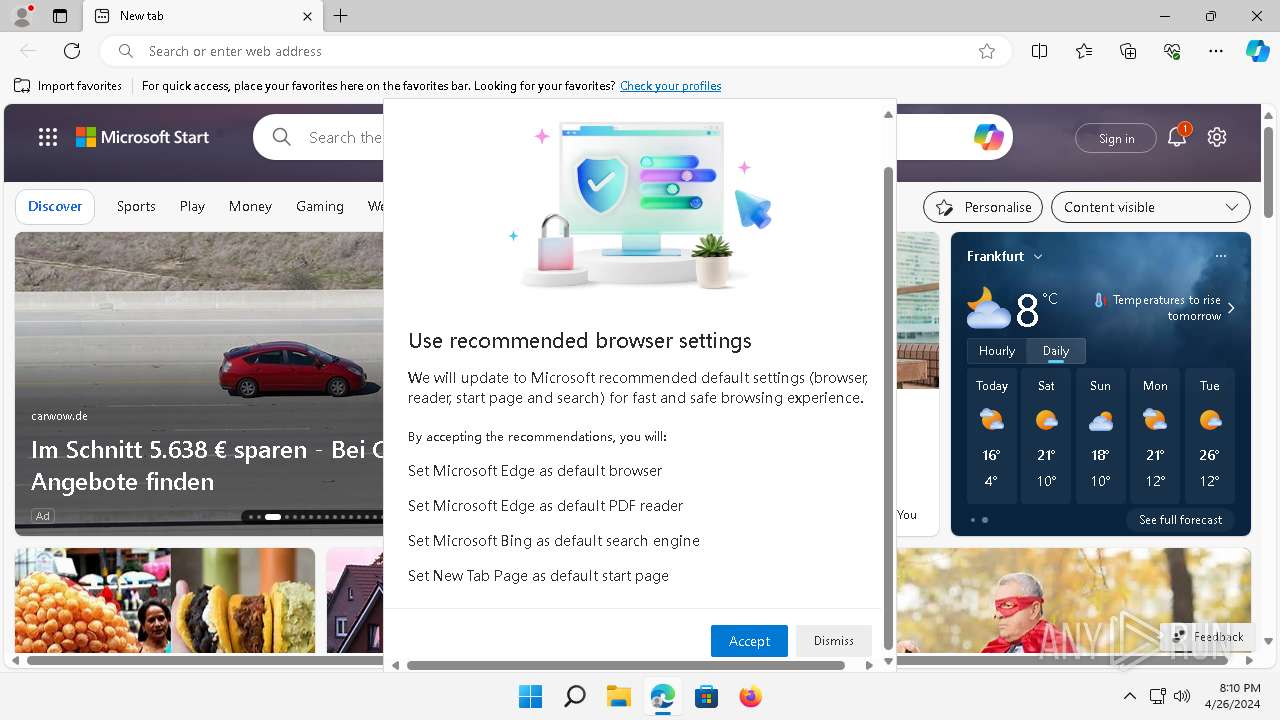
Task: Click dialog scroll up arrow
Action: click(888, 115)
